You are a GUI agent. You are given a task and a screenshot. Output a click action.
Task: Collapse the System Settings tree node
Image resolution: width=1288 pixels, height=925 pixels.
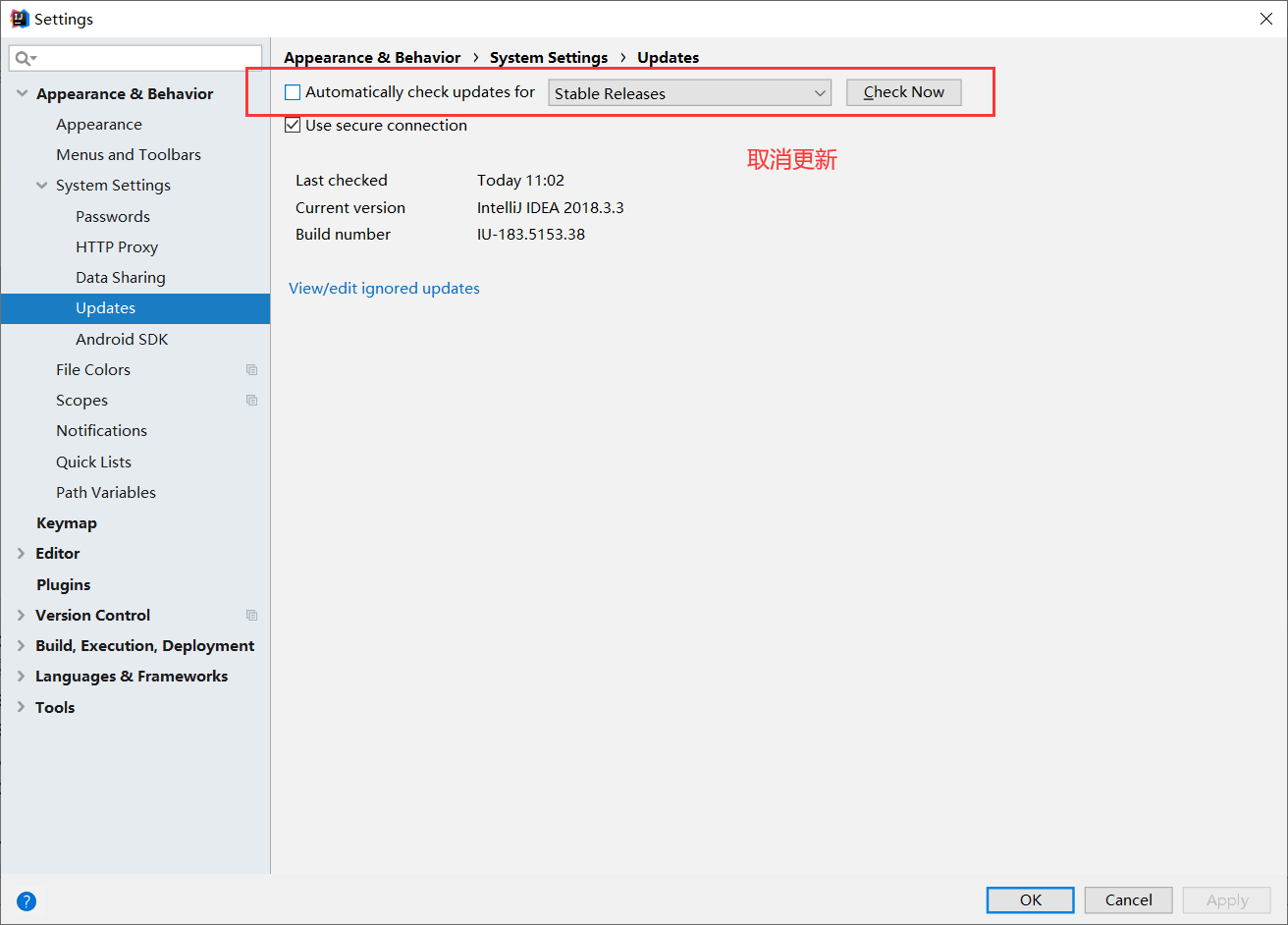41,186
